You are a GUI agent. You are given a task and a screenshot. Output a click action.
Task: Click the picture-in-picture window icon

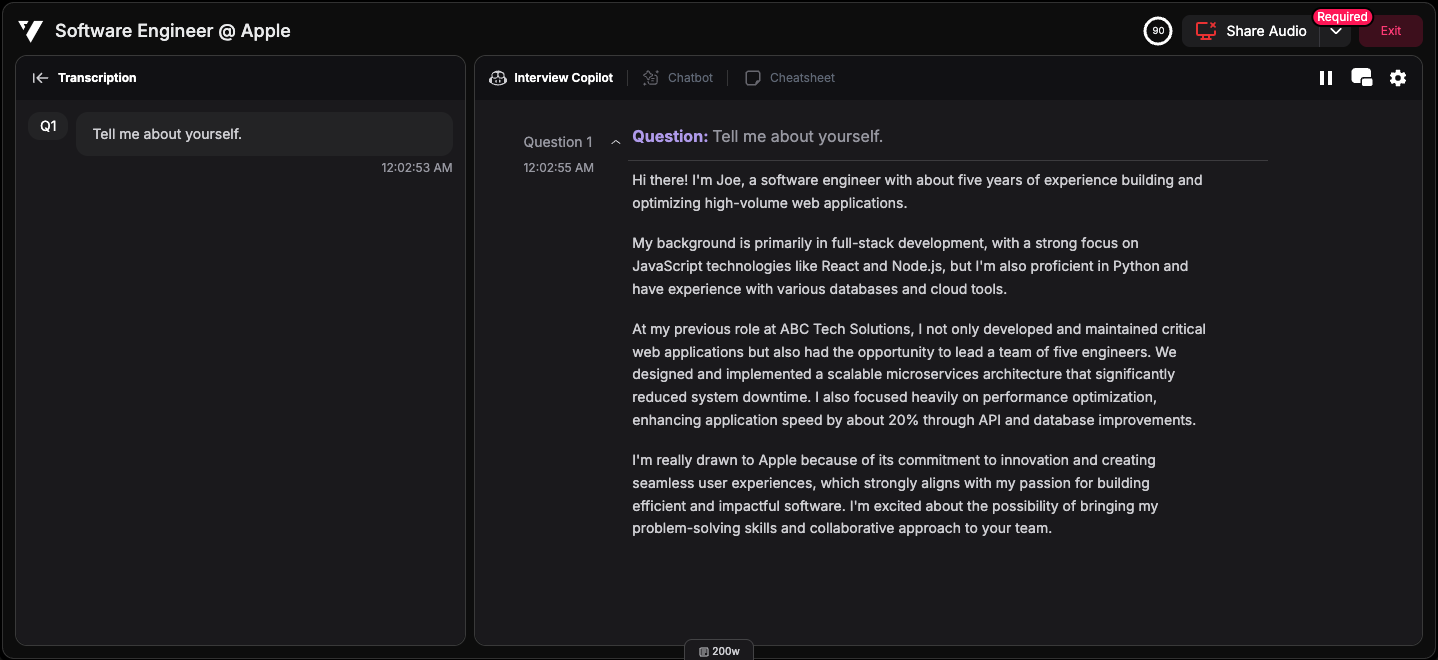pos(1361,78)
